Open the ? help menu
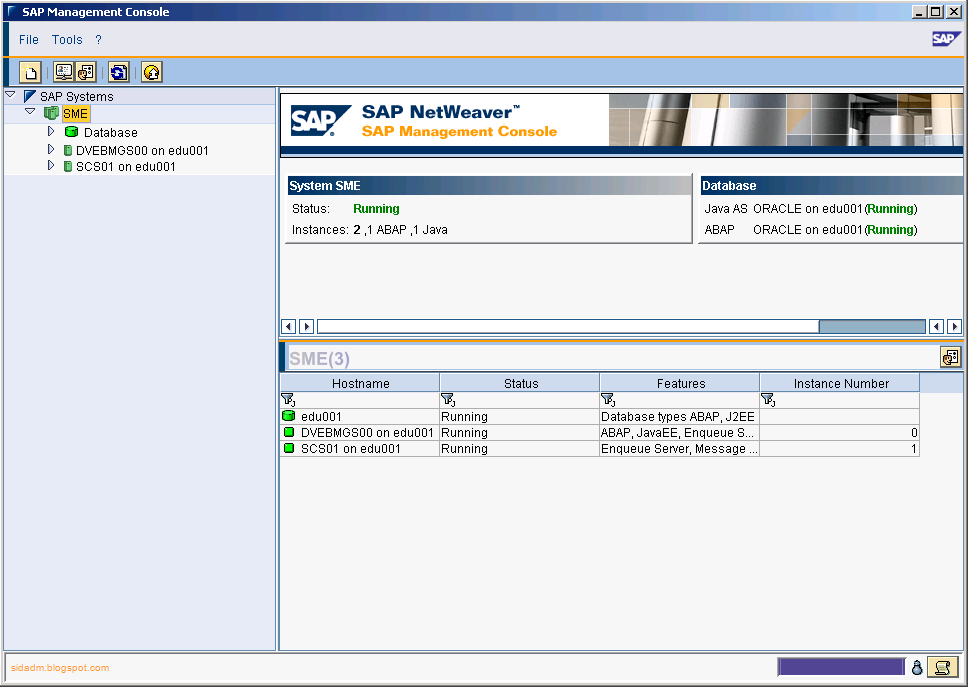The width and height of the screenshot is (968, 687). [98, 40]
